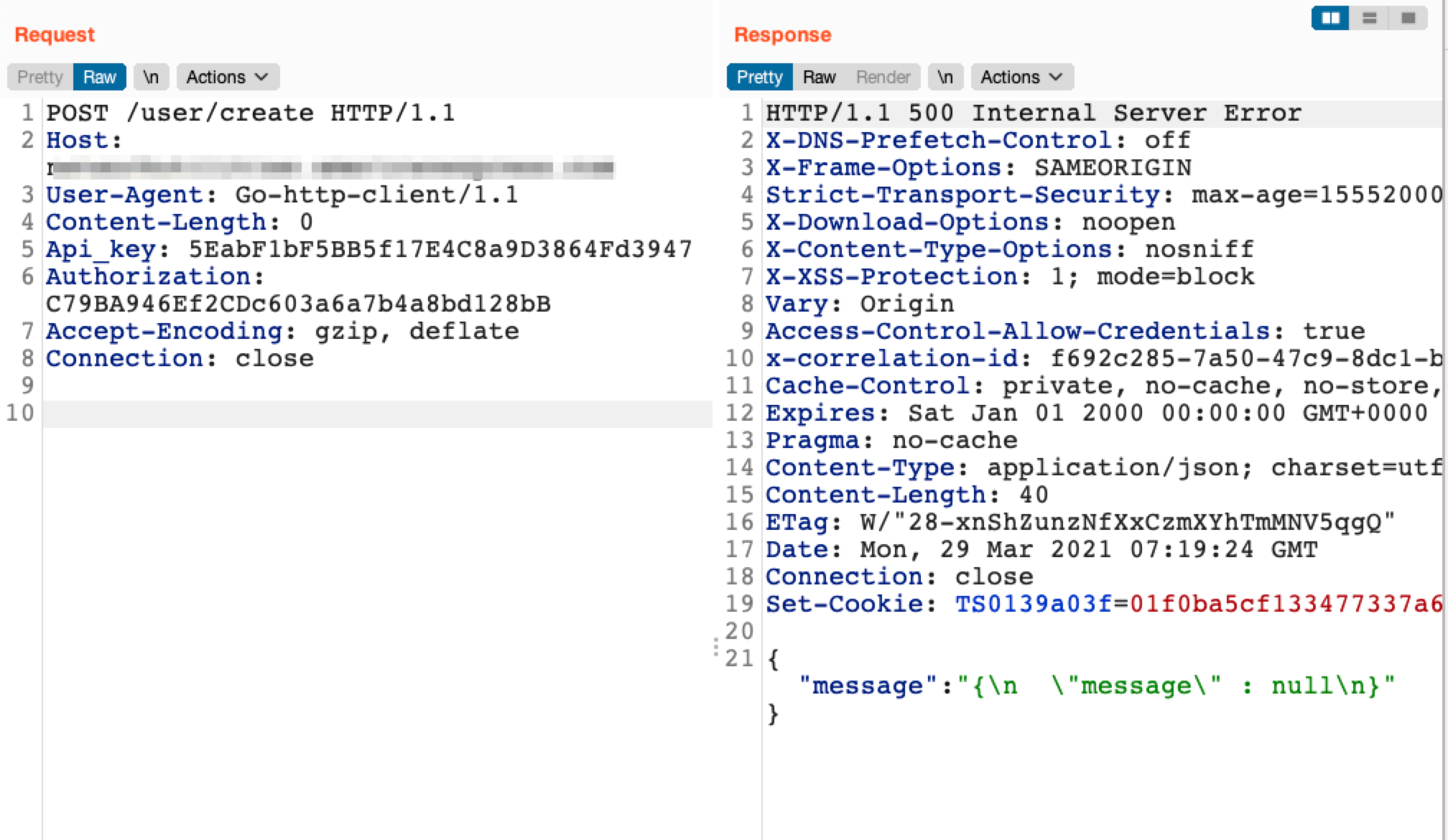Open the Response Actions dropdown
The width and height of the screenshot is (1448, 840).
pyautogui.click(x=1022, y=77)
